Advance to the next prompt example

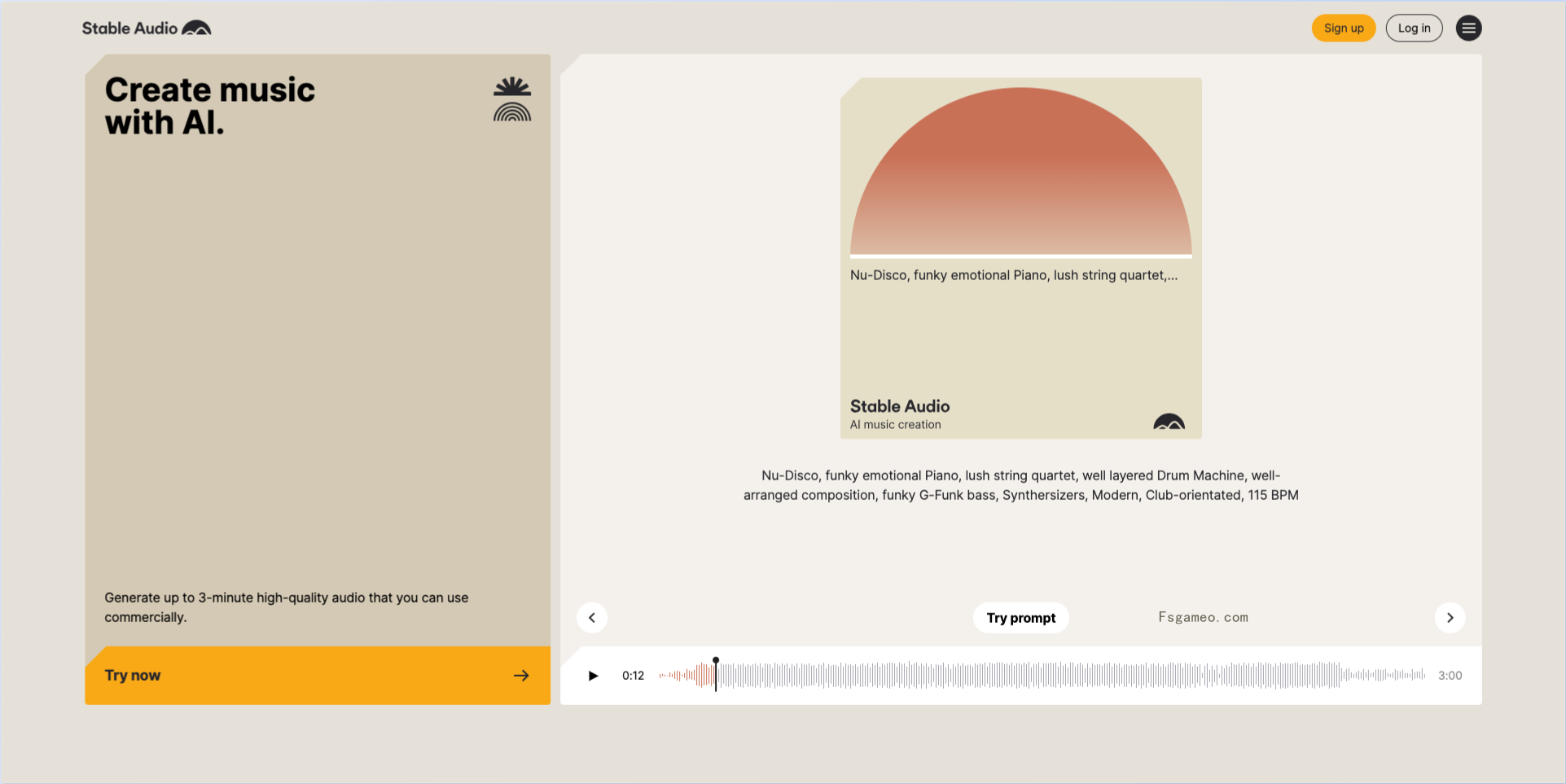pos(1450,618)
